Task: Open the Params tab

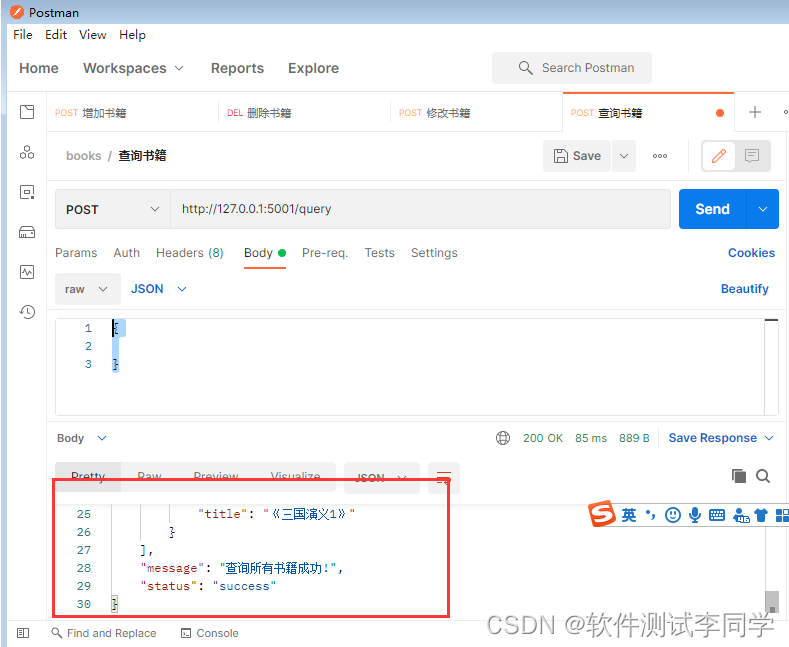Action: coord(76,253)
